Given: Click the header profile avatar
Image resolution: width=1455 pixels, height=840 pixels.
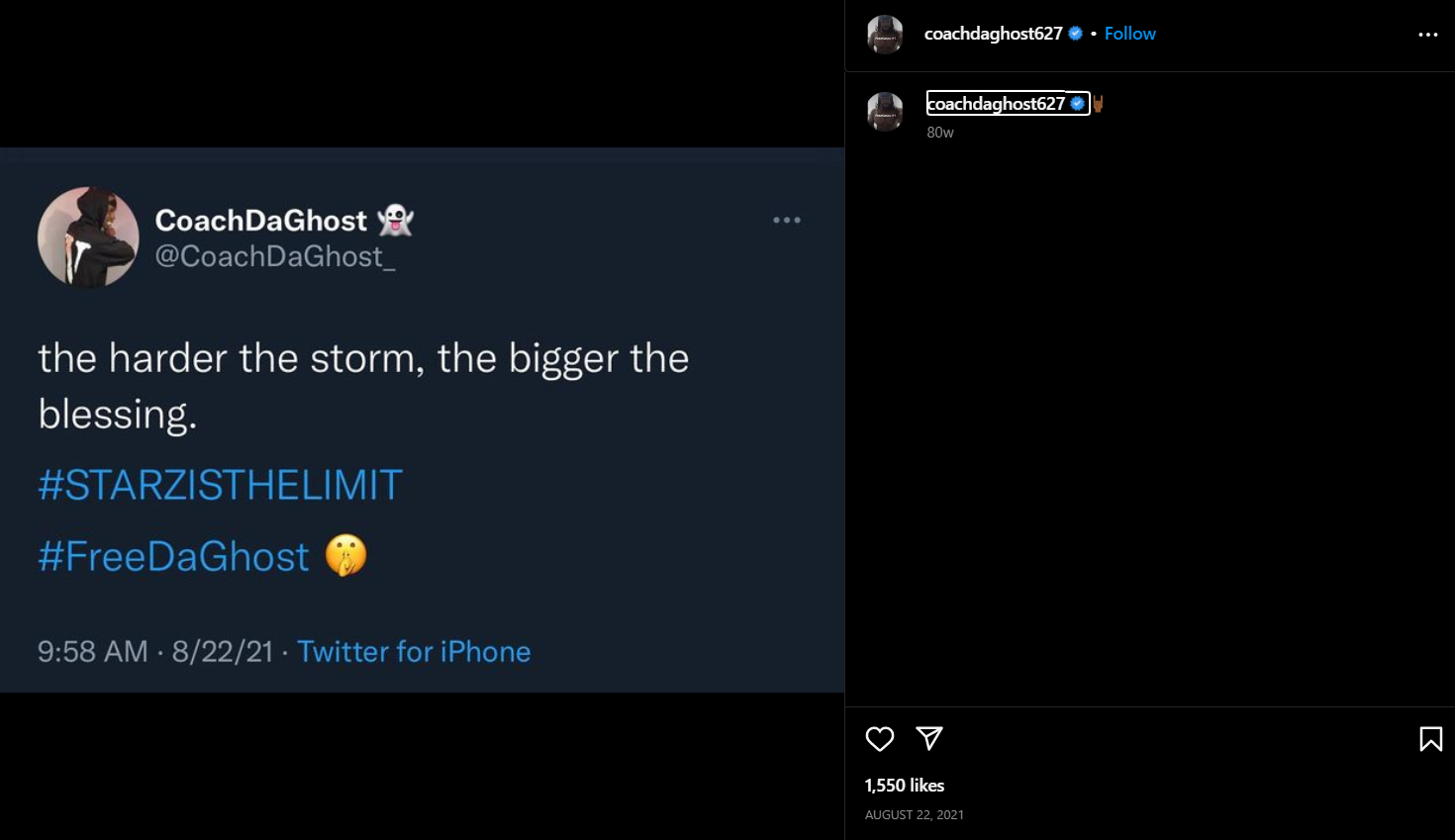Looking at the screenshot, I should pos(885,35).
